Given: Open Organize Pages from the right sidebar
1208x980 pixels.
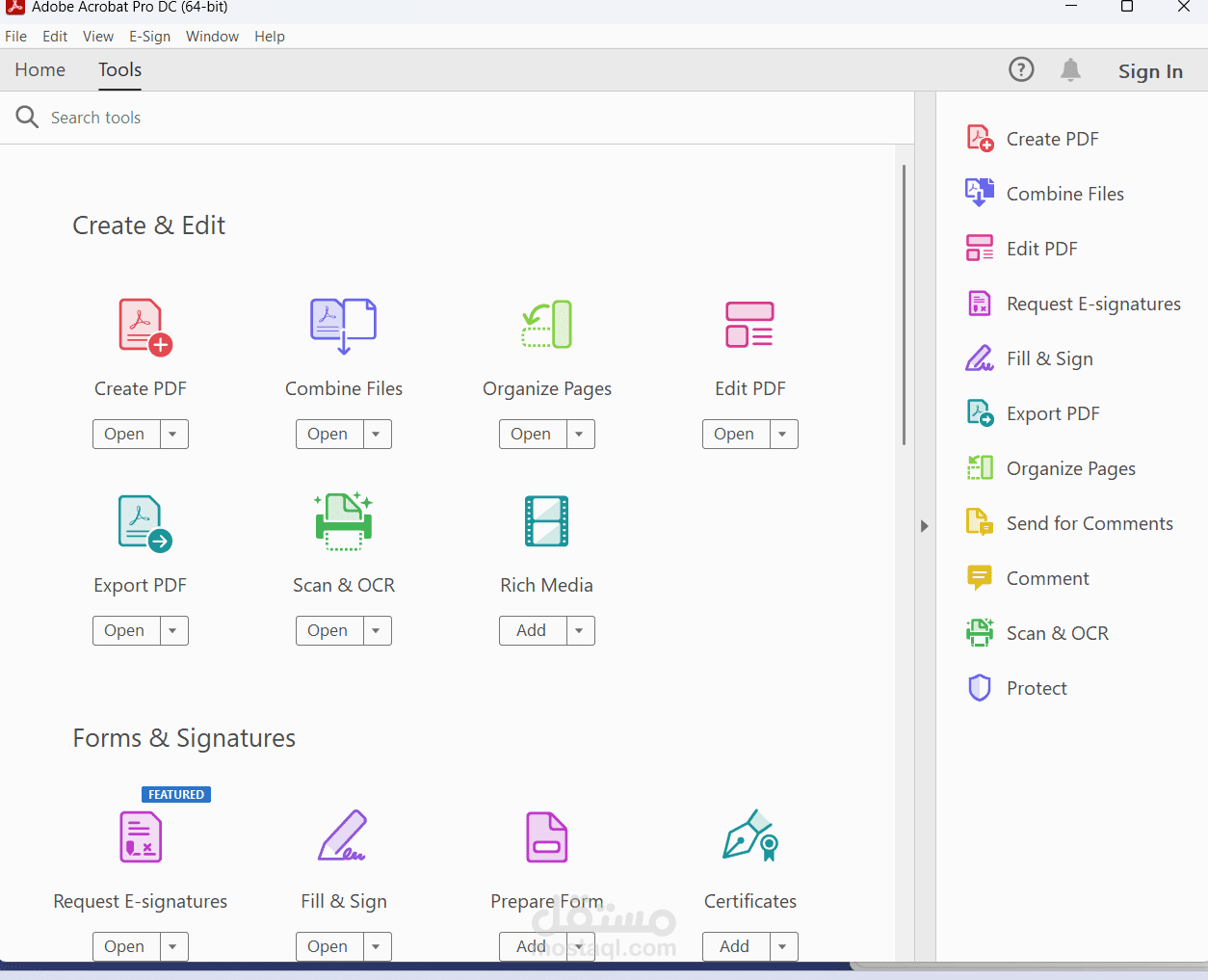Looking at the screenshot, I should coord(1050,468).
